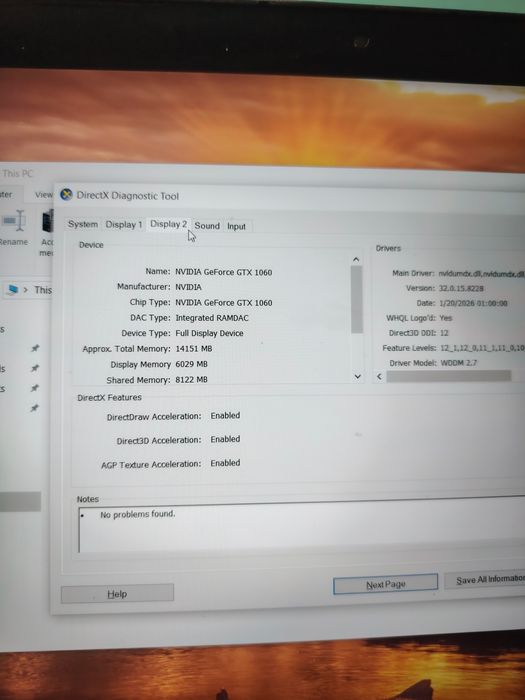
Task: Select the Display 2 tab
Action: [168, 224]
